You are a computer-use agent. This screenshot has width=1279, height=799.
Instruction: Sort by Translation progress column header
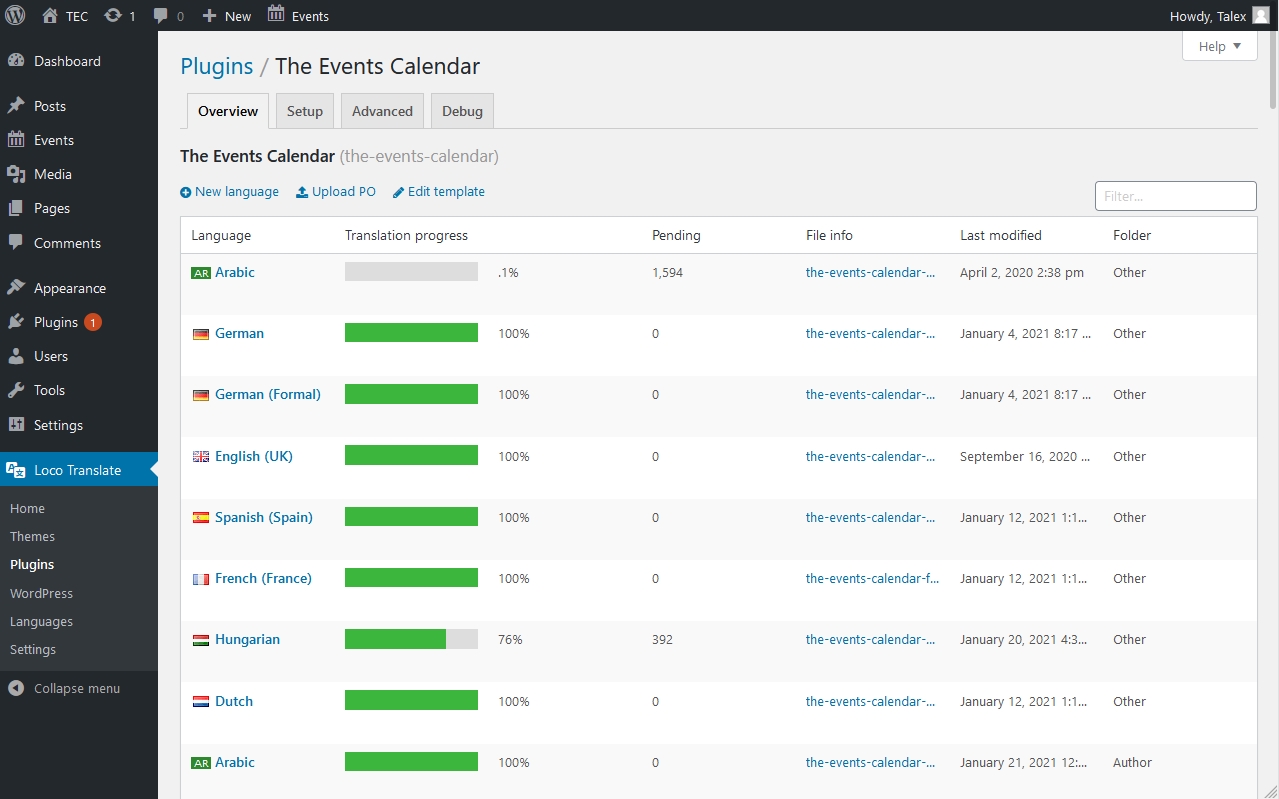pyautogui.click(x=406, y=236)
